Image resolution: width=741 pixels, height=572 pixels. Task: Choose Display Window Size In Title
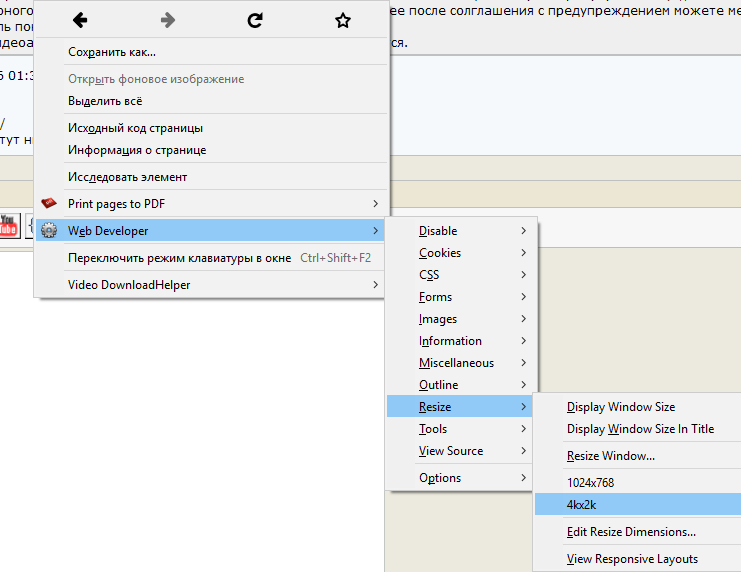coord(640,429)
